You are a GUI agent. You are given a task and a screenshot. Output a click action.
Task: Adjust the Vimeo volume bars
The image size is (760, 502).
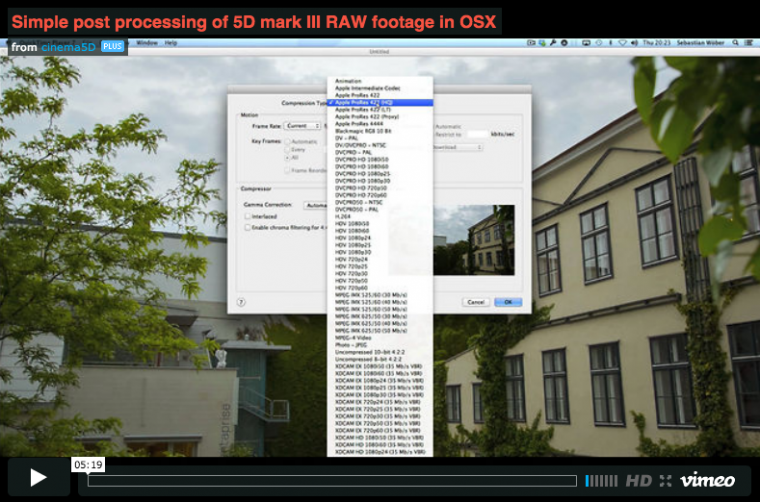pos(601,481)
